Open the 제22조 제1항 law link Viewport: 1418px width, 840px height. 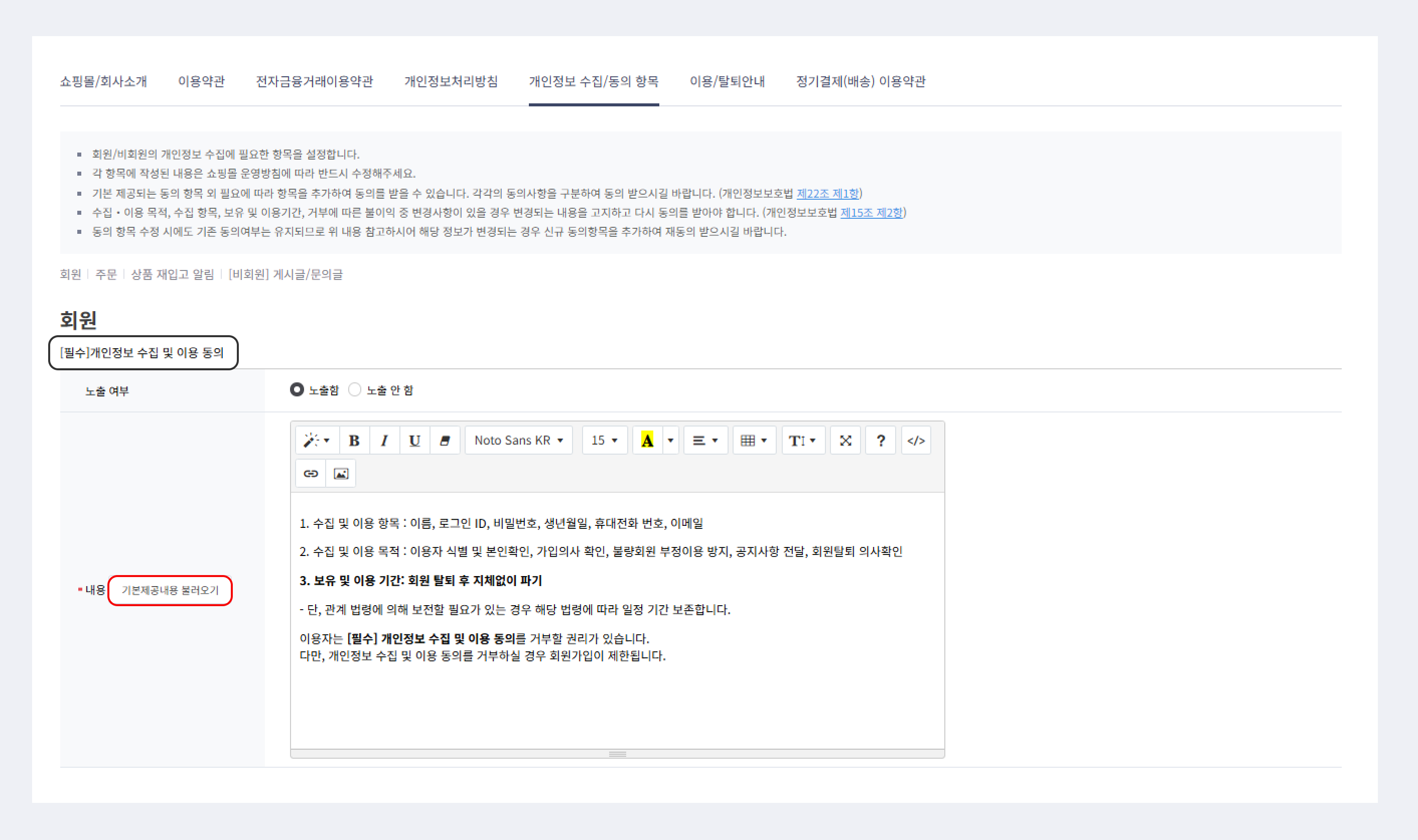(827, 194)
